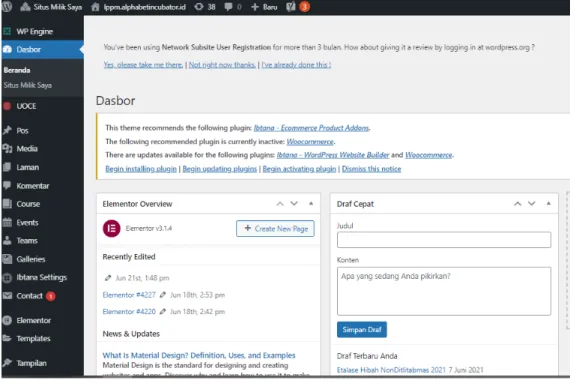Open Etalase Hibah NonDitlitabmas 2021 draft
This screenshot has height=386, width=576.
391,370
